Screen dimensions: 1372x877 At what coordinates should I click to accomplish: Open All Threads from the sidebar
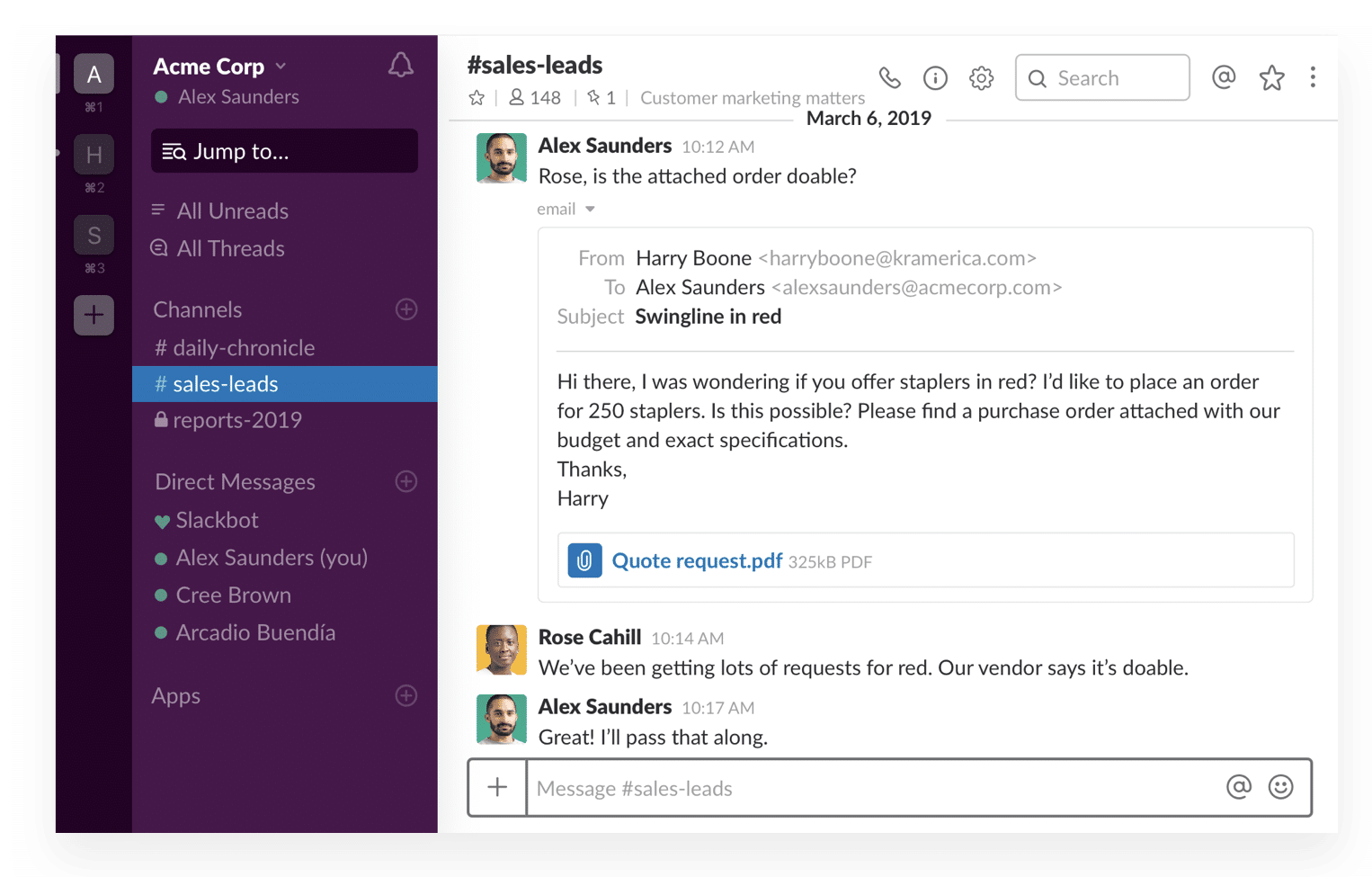[x=230, y=248]
